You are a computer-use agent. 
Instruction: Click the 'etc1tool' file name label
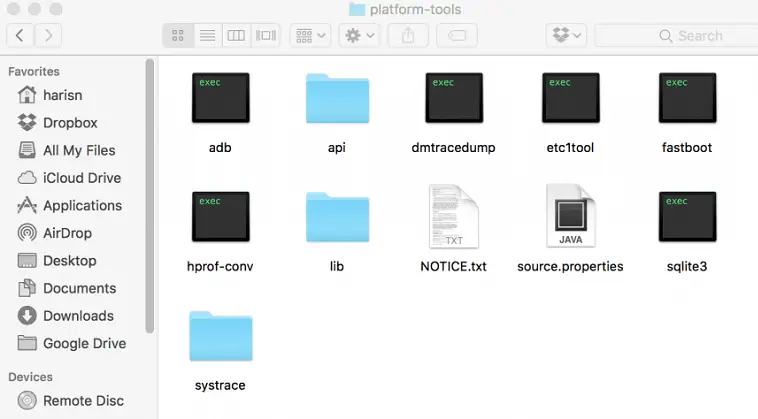[x=570, y=147]
